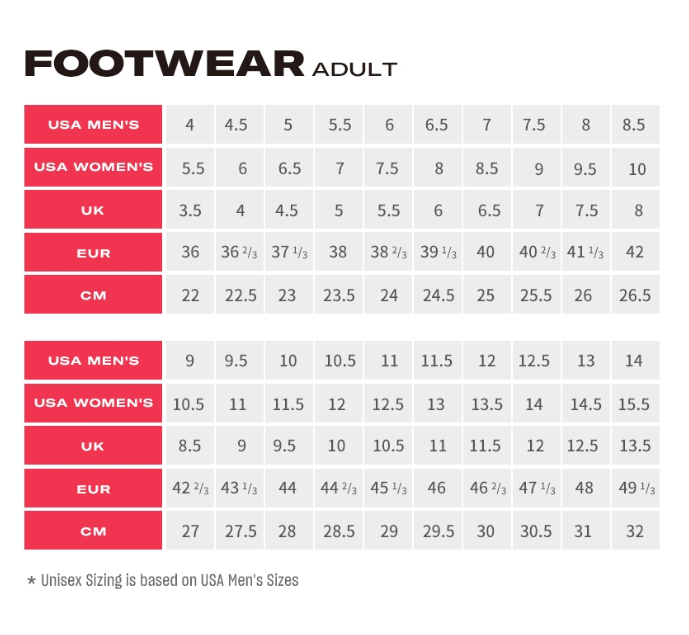Select the USA Women's 15.5 cell

point(635,404)
